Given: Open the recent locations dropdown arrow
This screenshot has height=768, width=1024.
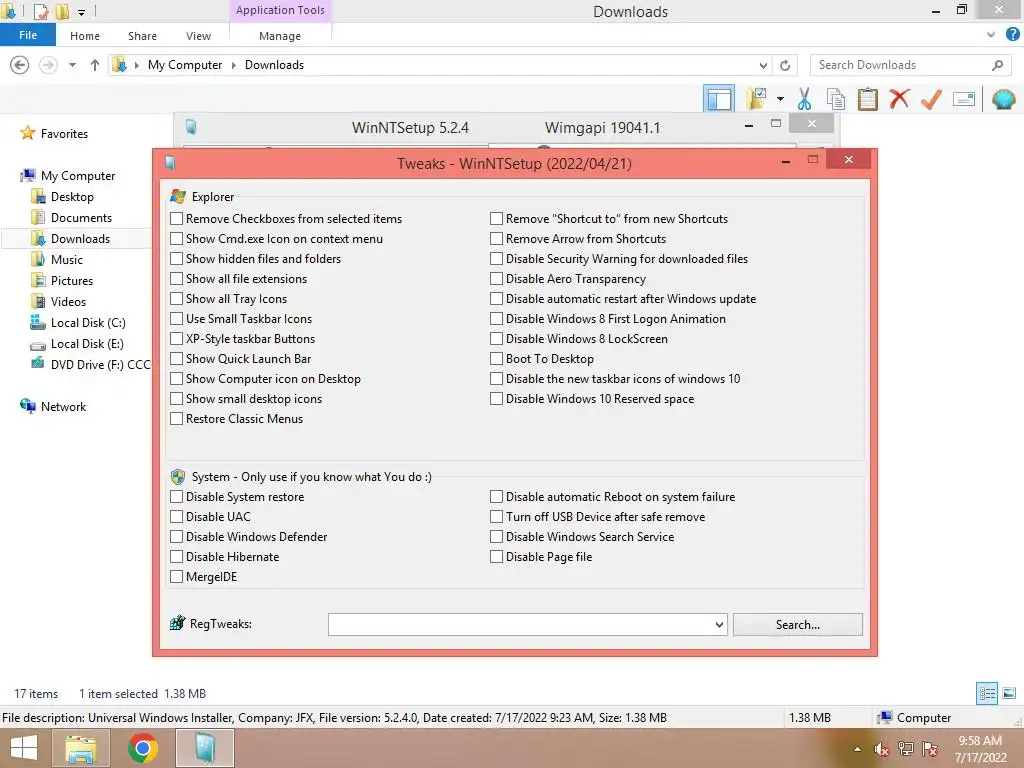Looking at the screenshot, I should (x=72, y=65).
